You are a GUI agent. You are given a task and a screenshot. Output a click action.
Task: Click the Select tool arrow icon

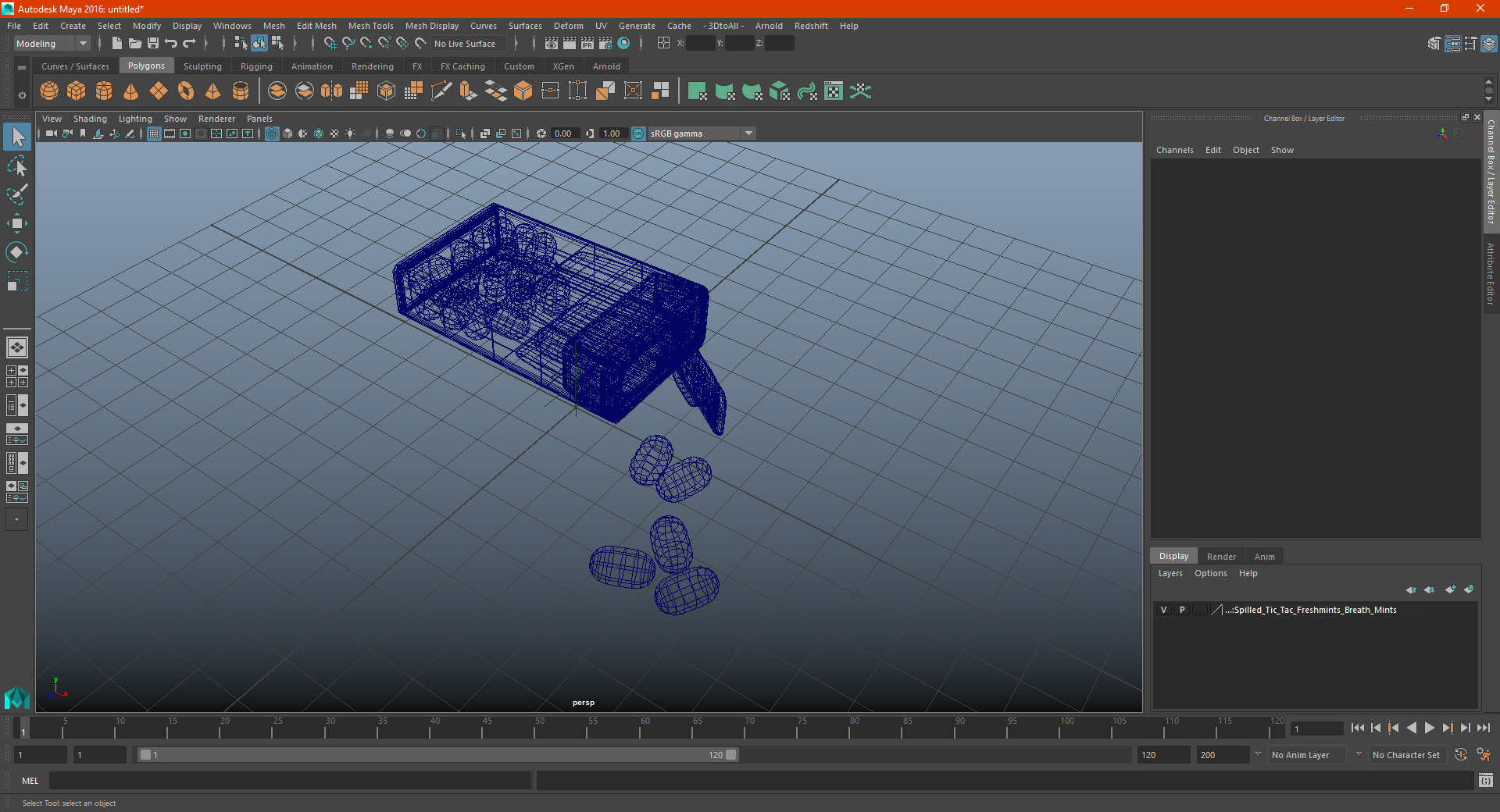click(17, 137)
